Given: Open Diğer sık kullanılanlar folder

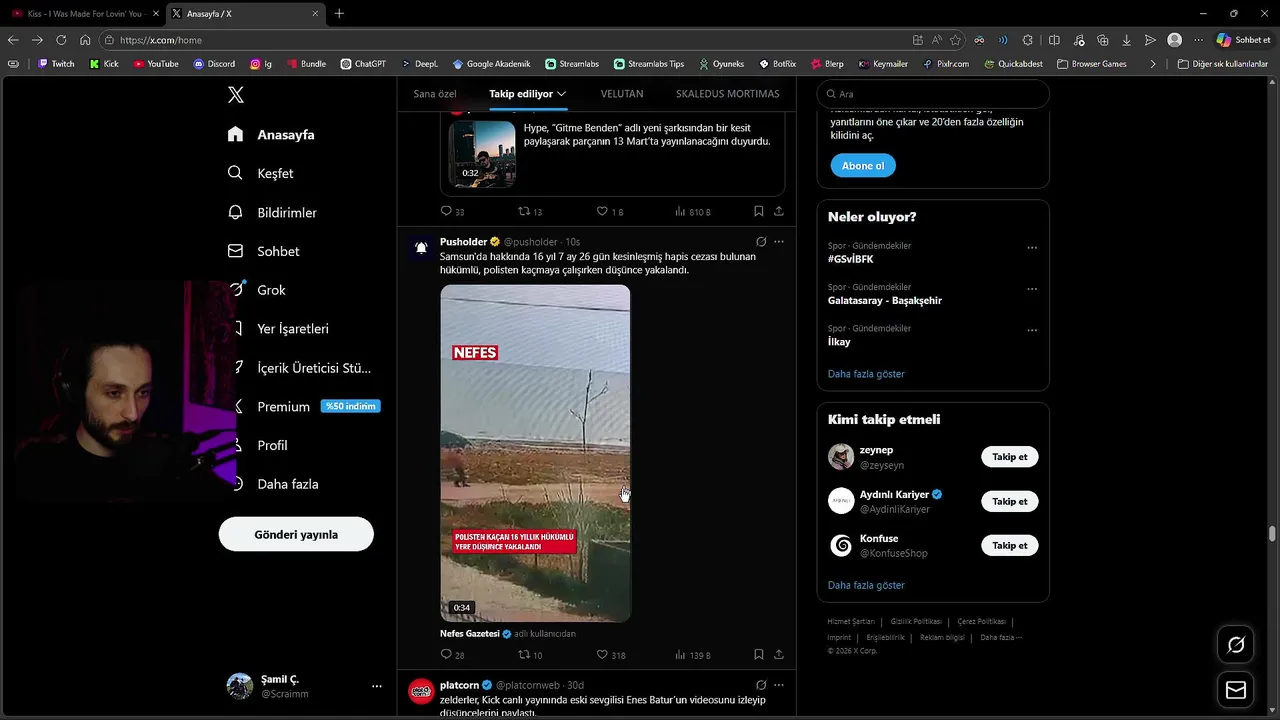Looking at the screenshot, I should [1223, 64].
